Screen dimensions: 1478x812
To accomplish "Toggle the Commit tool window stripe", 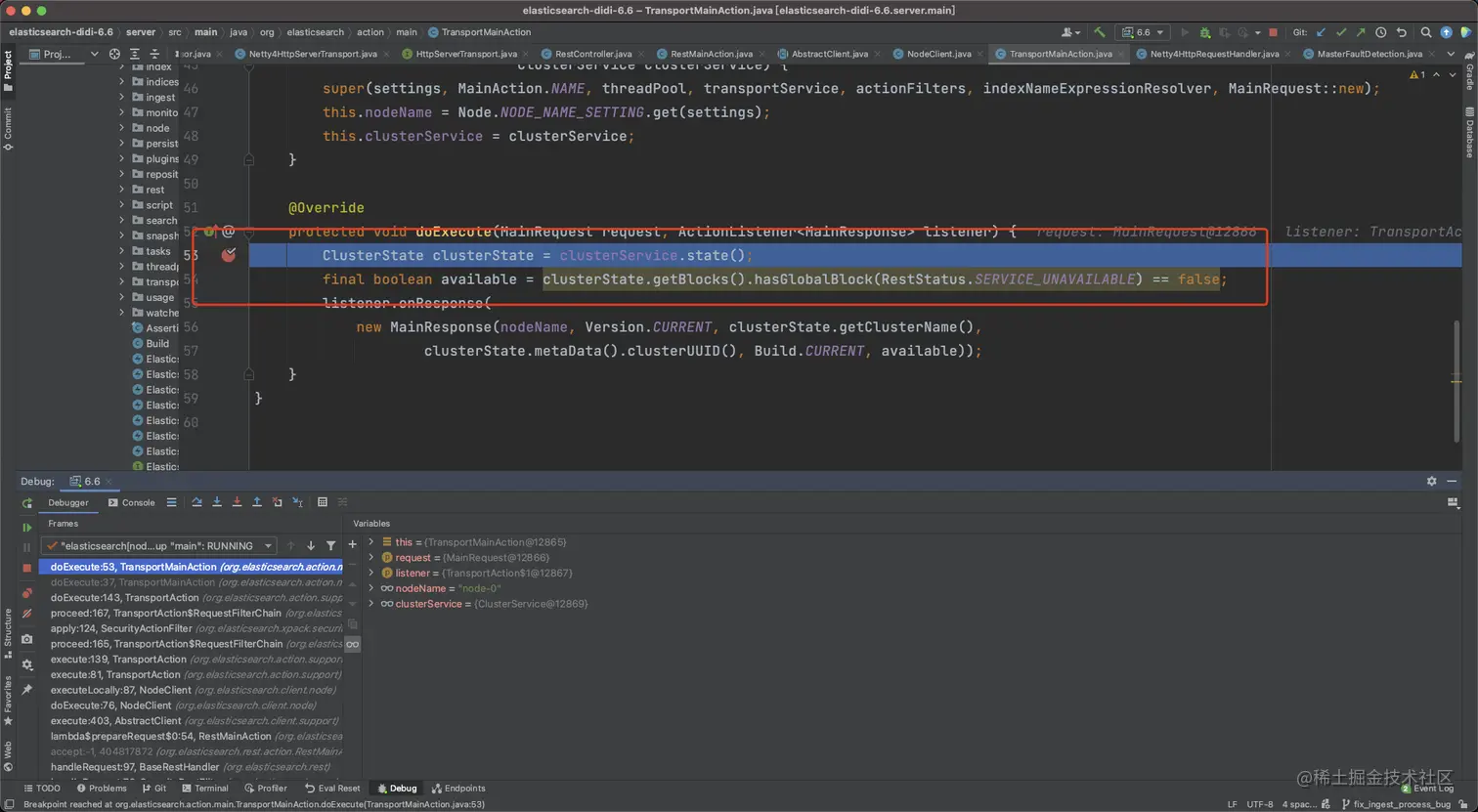I will [8, 128].
